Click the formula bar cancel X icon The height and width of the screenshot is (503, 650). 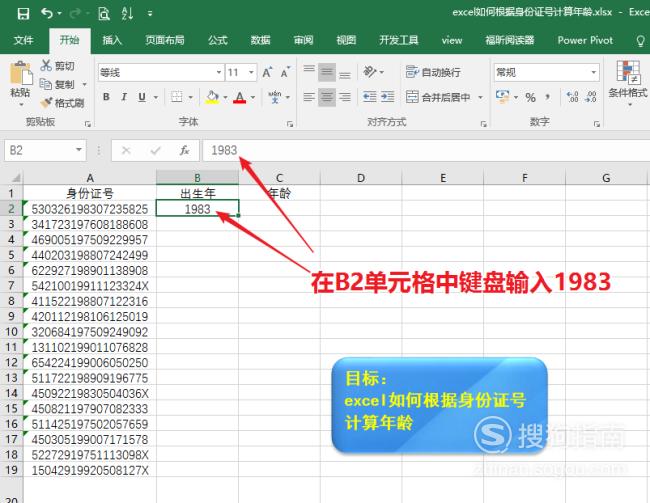(126, 150)
